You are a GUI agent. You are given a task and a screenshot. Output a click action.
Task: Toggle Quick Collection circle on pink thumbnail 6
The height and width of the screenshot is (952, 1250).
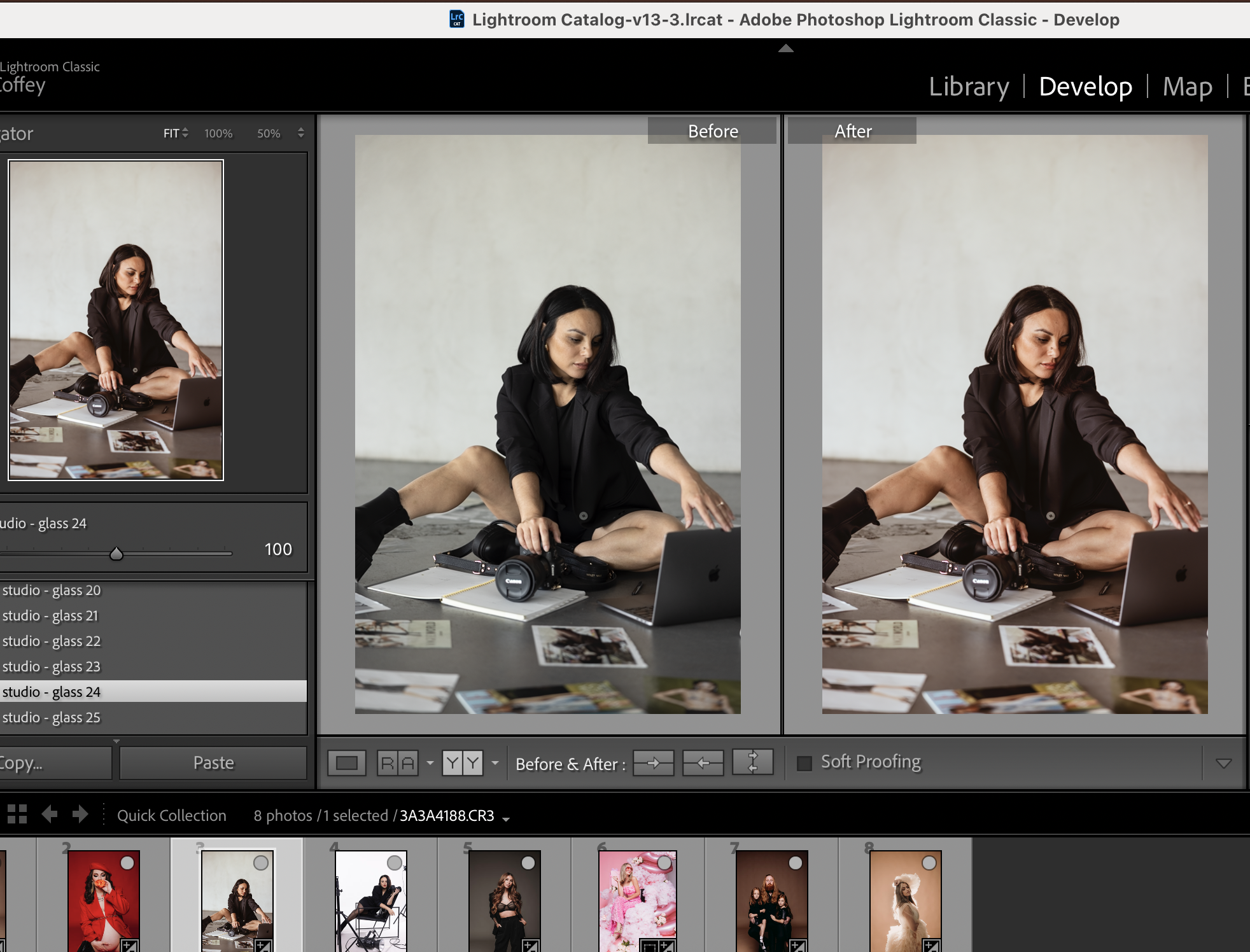pyautogui.click(x=664, y=863)
